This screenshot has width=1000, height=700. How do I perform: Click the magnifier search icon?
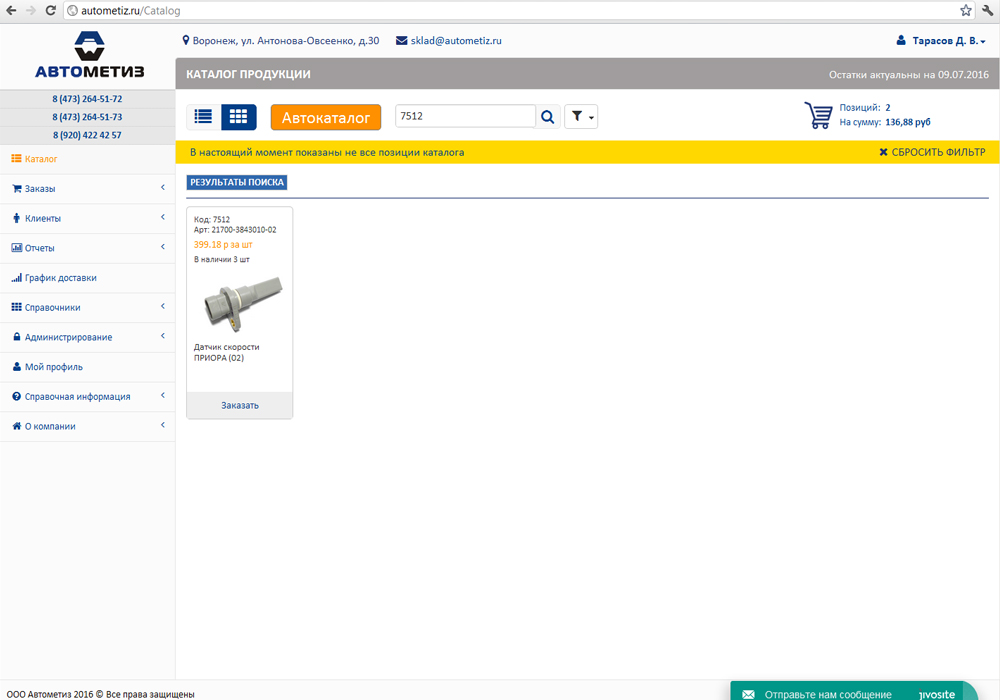[x=548, y=117]
